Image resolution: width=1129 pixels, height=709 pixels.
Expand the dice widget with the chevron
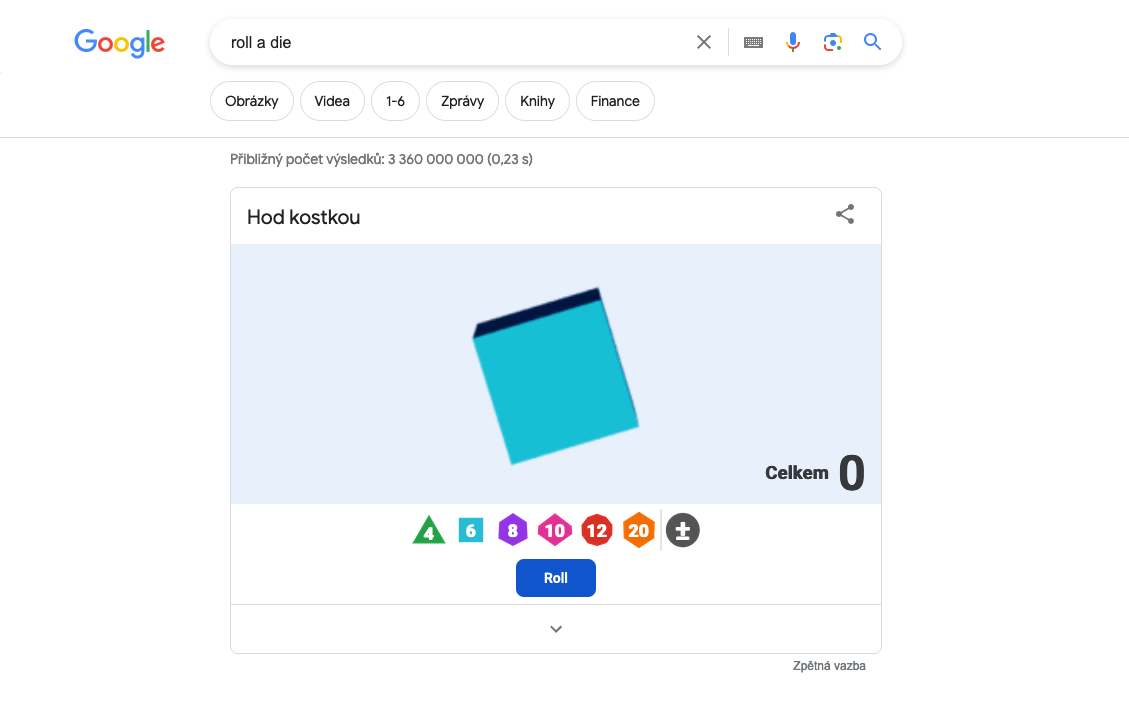pyautogui.click(x=556, y=629)
